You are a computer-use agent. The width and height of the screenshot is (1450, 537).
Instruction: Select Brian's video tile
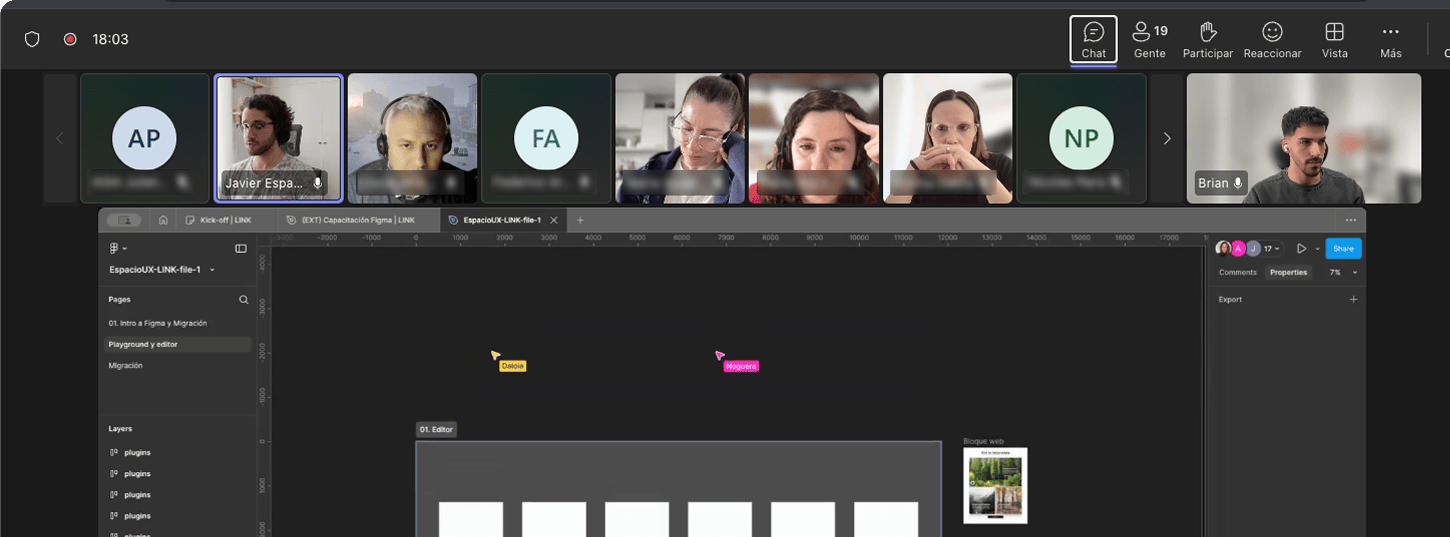pos(1303,138)
